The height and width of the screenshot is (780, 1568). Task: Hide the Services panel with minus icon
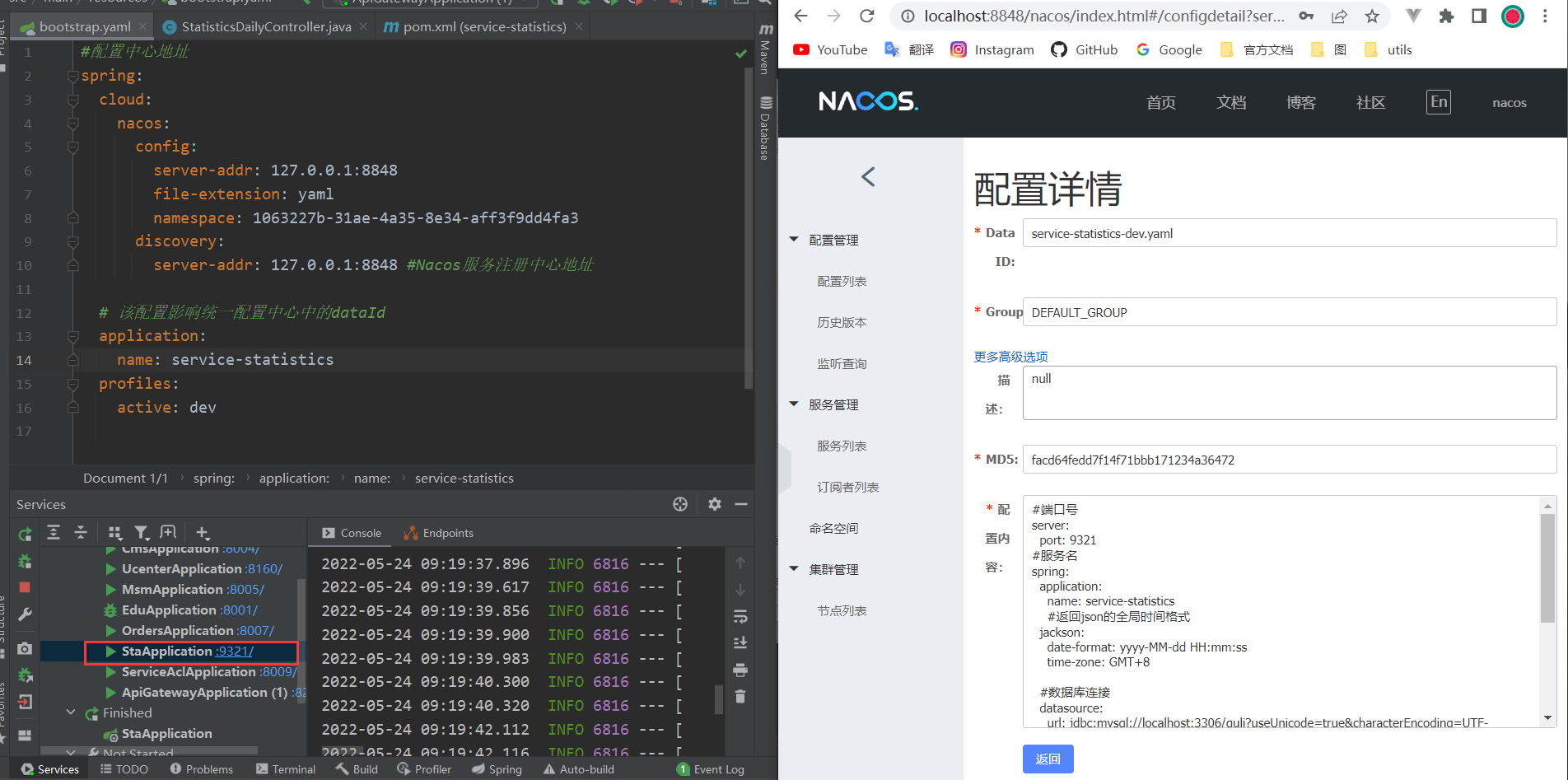click(x=741, y=504)
